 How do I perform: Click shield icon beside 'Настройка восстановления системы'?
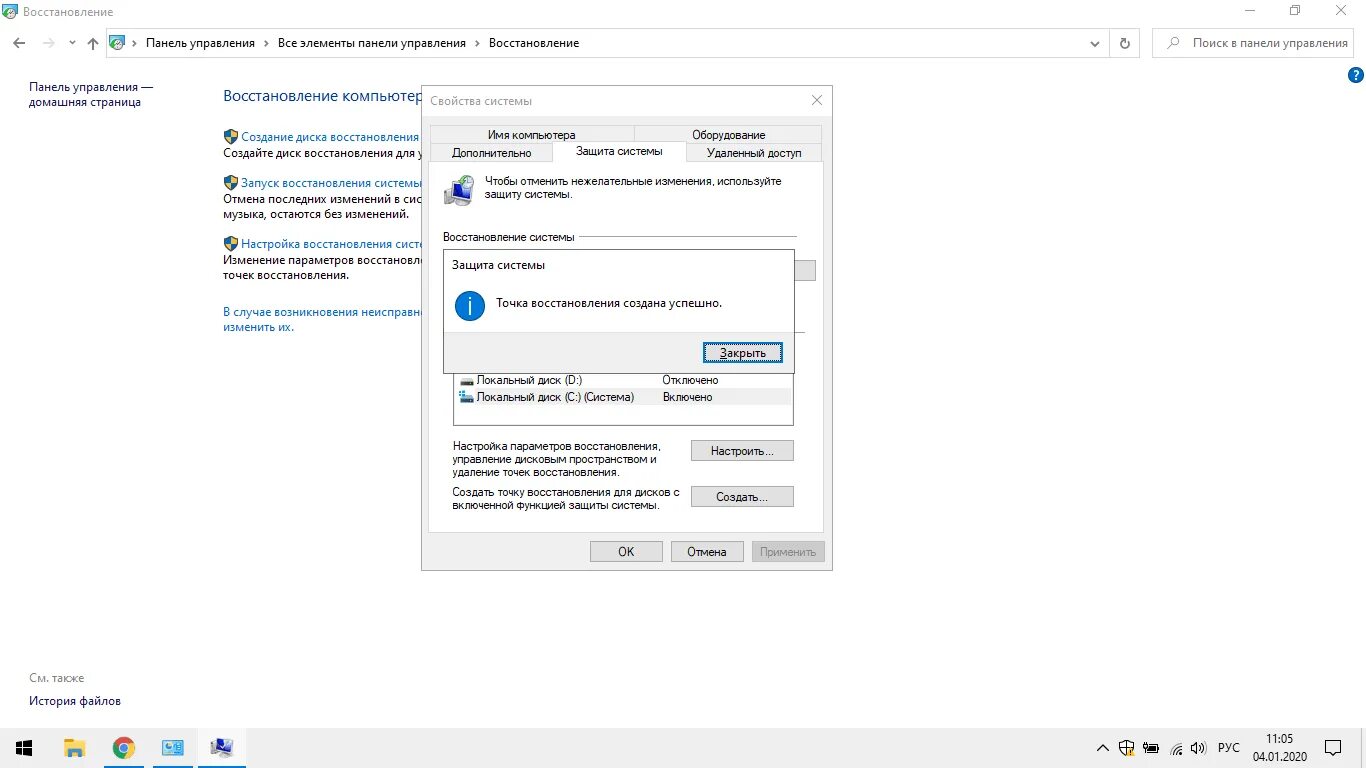231,243
